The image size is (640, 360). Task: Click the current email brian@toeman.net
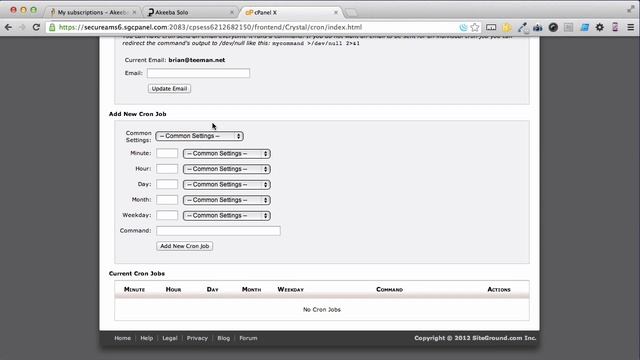click(x=197, y=60)
